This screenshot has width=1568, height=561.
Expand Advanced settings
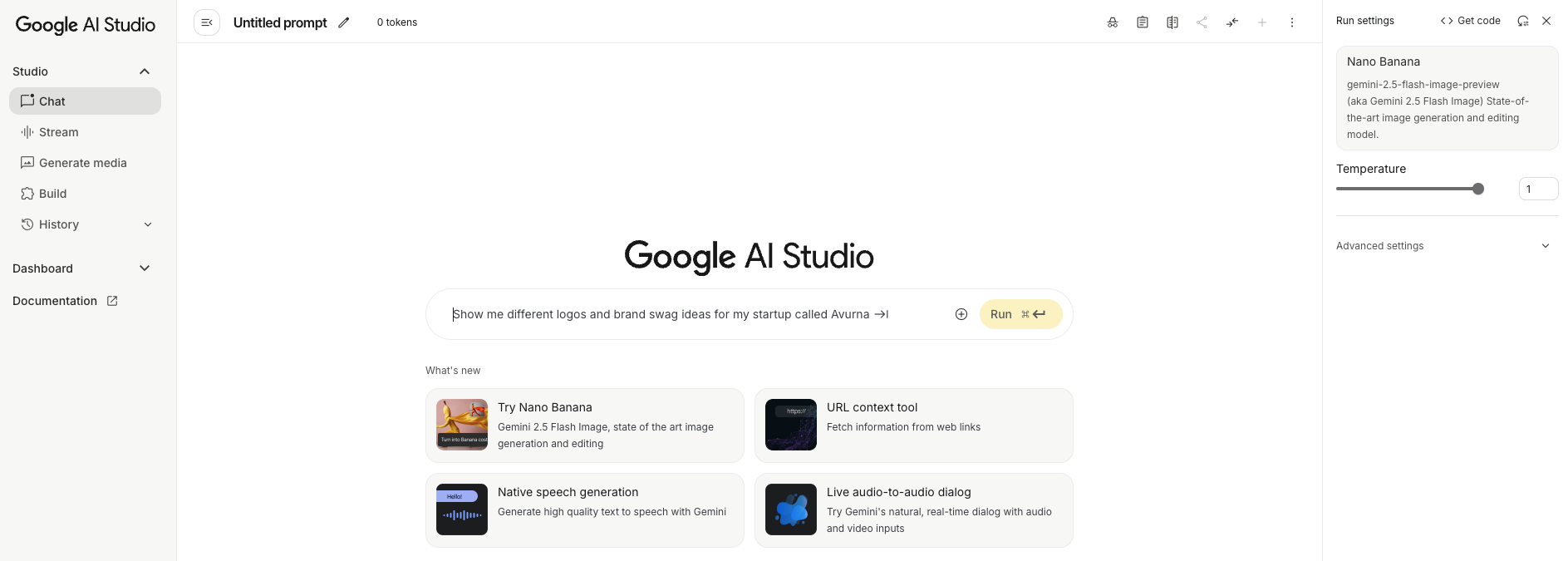tap(1446, 245)
